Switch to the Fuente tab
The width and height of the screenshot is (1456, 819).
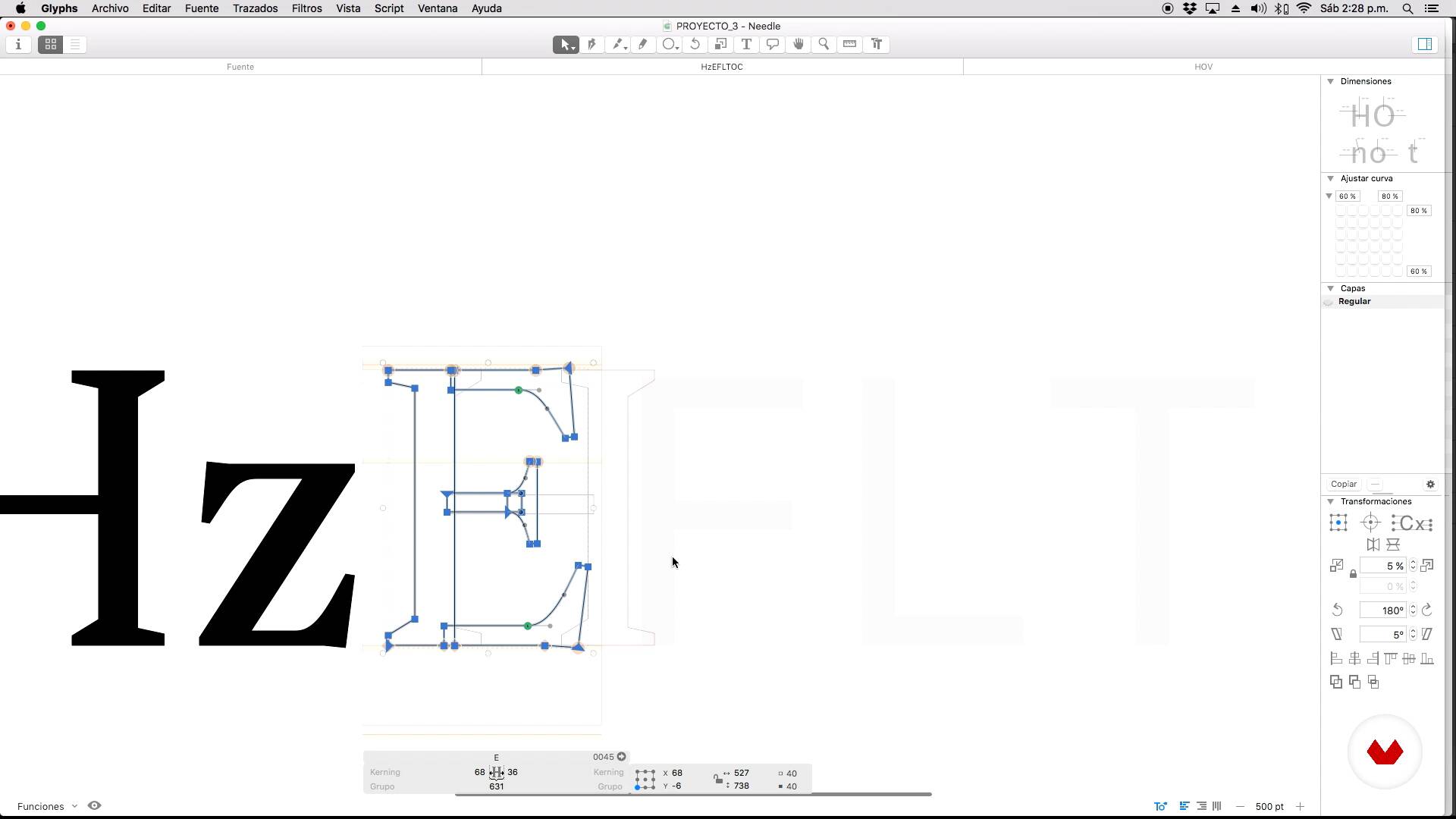click(x=240, y=67)
